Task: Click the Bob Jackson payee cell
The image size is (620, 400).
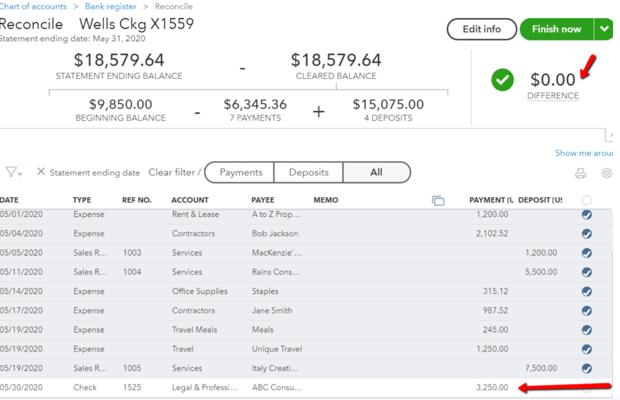Action: [275, 234]
